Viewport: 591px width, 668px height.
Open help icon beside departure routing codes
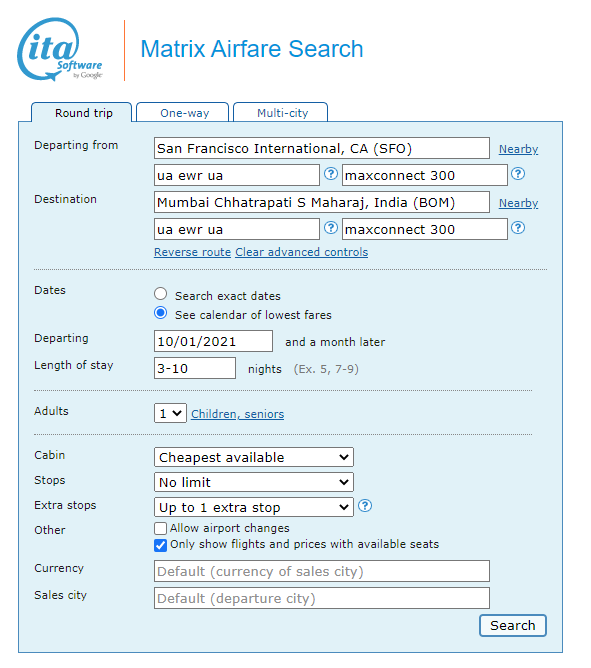[331, 174]
